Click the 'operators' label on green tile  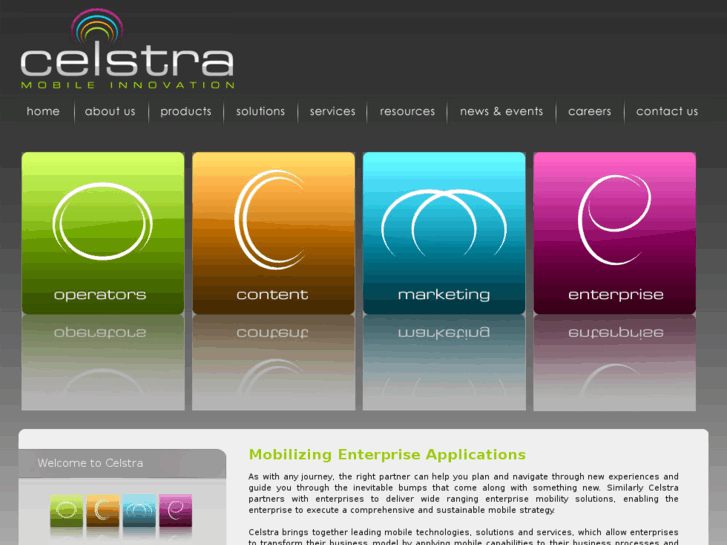pos(100,295)
